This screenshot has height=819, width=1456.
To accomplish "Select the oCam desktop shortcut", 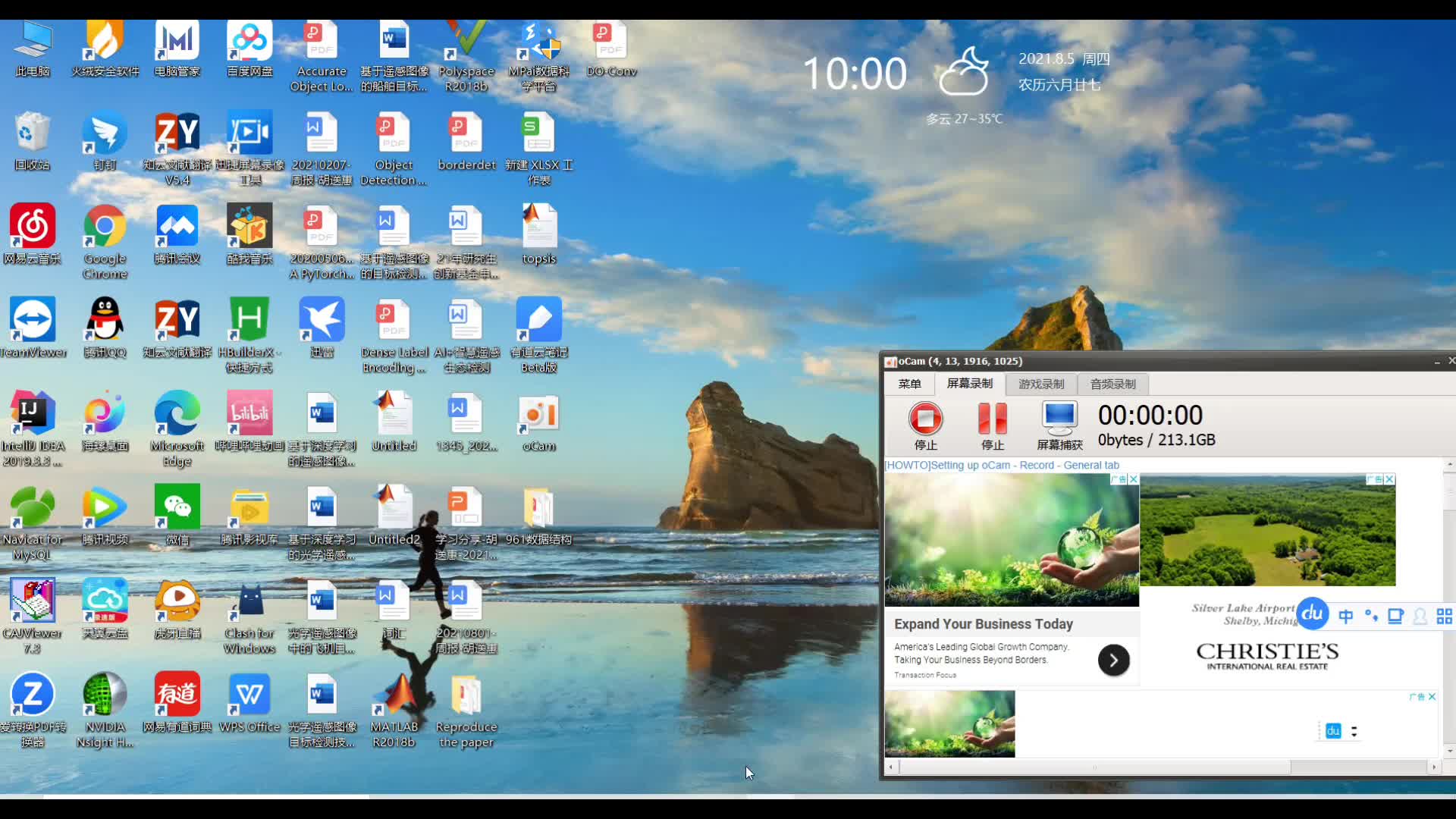I will [539, 422].
